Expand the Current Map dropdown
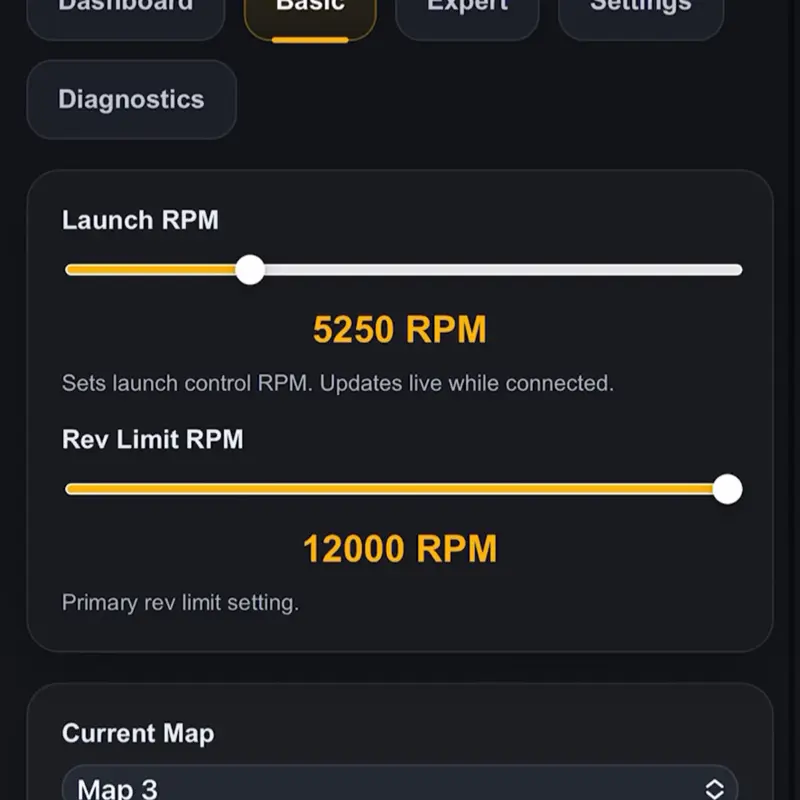Image resolution: width=800 pixels, height=800 pixels. click(x=400, y=786)
